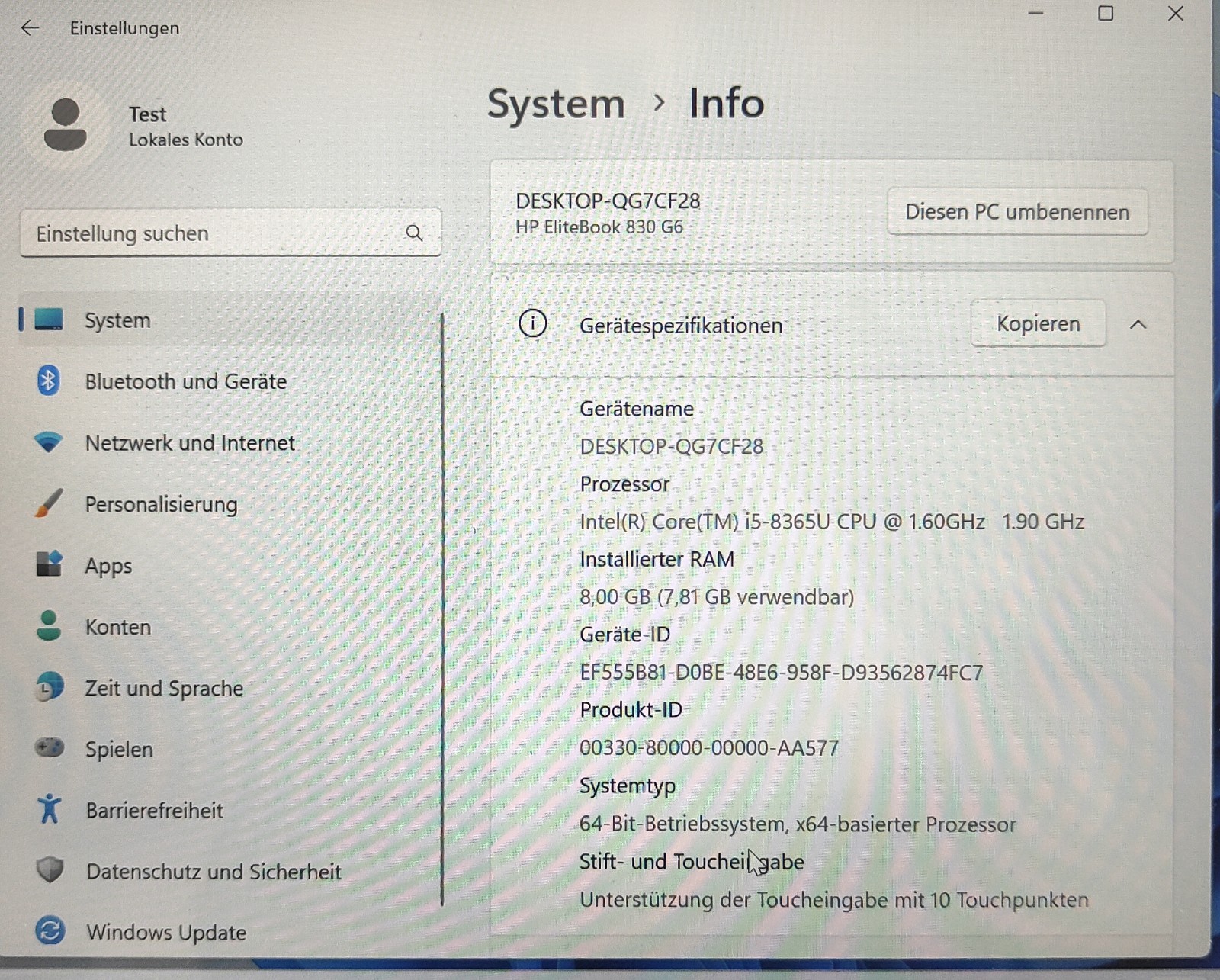Focus the Einstellung suchen search field

point(230,233)
